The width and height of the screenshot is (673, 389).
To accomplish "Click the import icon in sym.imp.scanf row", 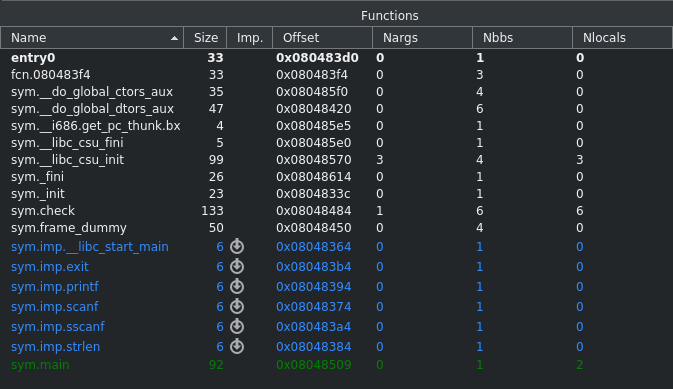I will pos(237,307).
